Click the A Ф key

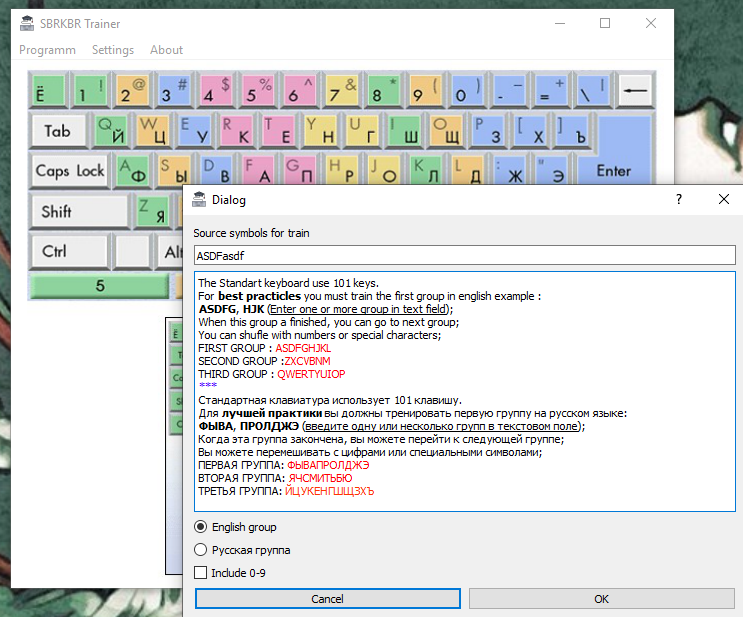[x=132, y=170]
